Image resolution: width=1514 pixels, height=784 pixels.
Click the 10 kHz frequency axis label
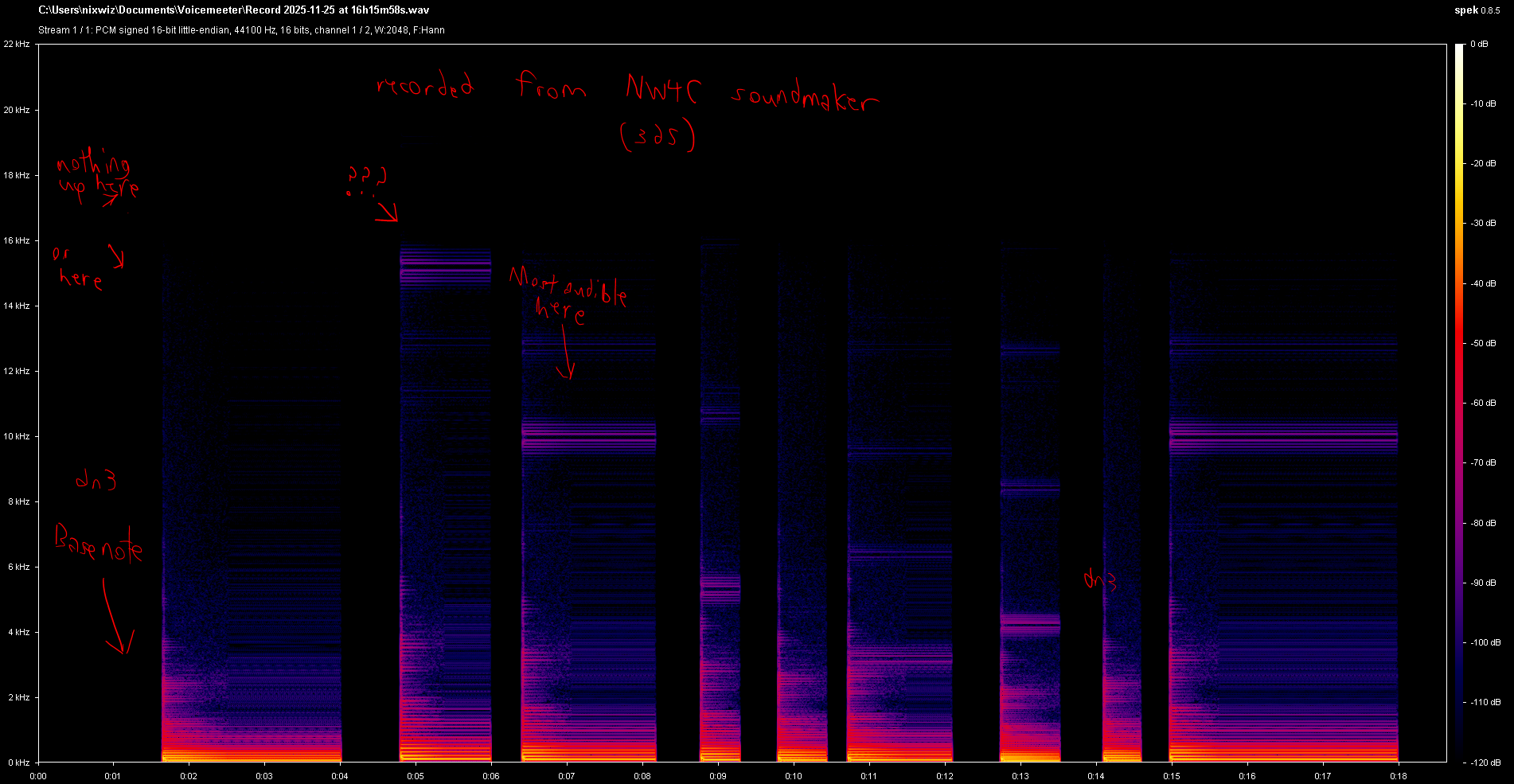click(17, 436)
